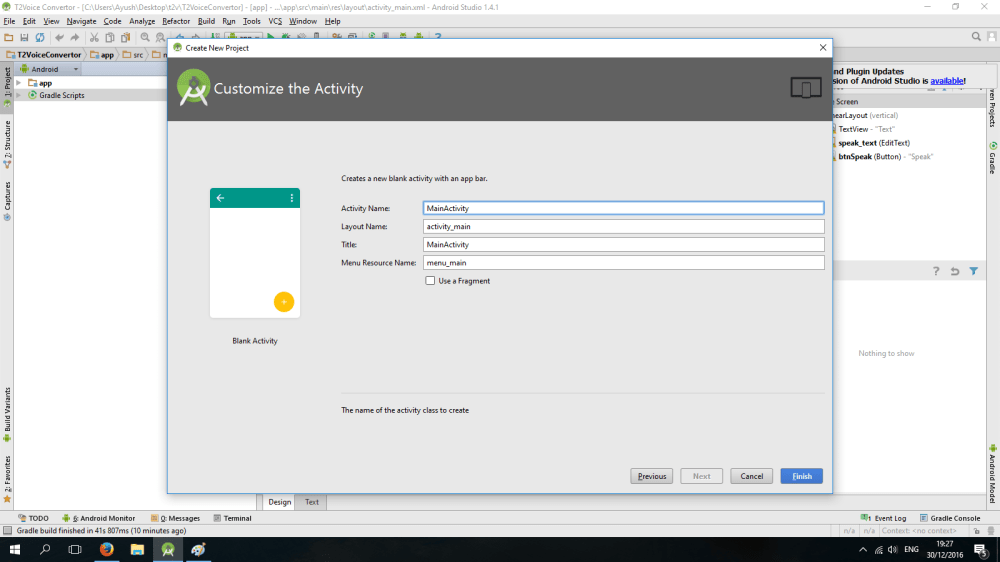The height and width of the screenshot is (562, 1000).
Task: Click the search magnifier icon at top right
Action: pos(977,37)
